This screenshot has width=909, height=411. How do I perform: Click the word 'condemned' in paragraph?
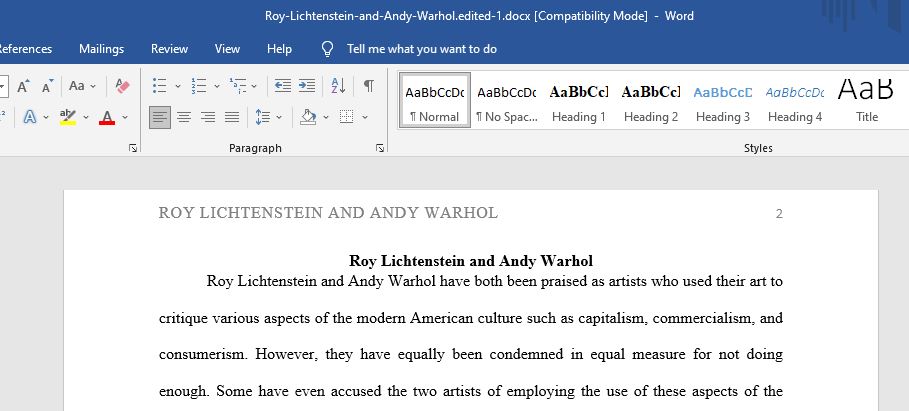526,354
